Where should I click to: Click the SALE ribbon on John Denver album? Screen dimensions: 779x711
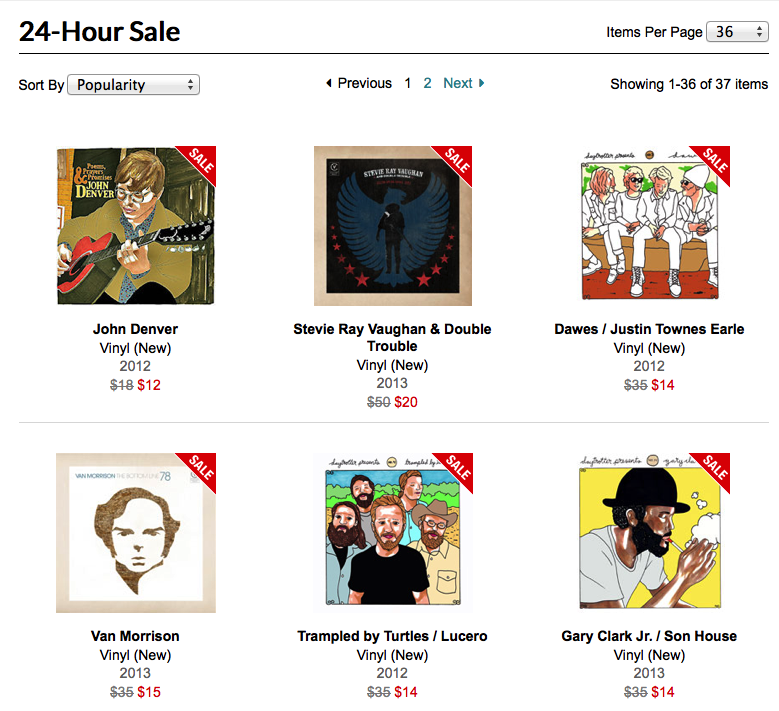[200, 160]
